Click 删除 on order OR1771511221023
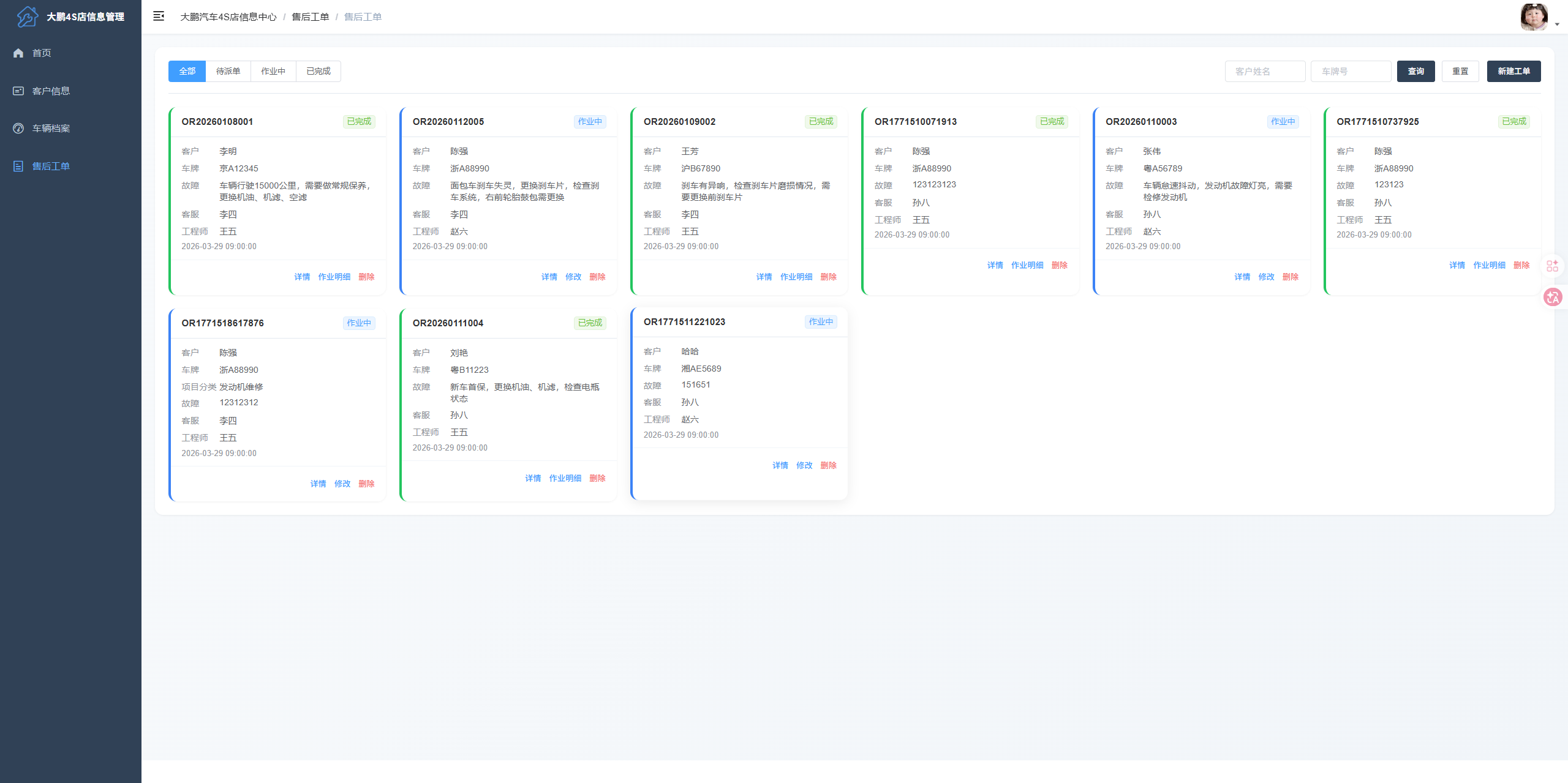 (828, 465)
